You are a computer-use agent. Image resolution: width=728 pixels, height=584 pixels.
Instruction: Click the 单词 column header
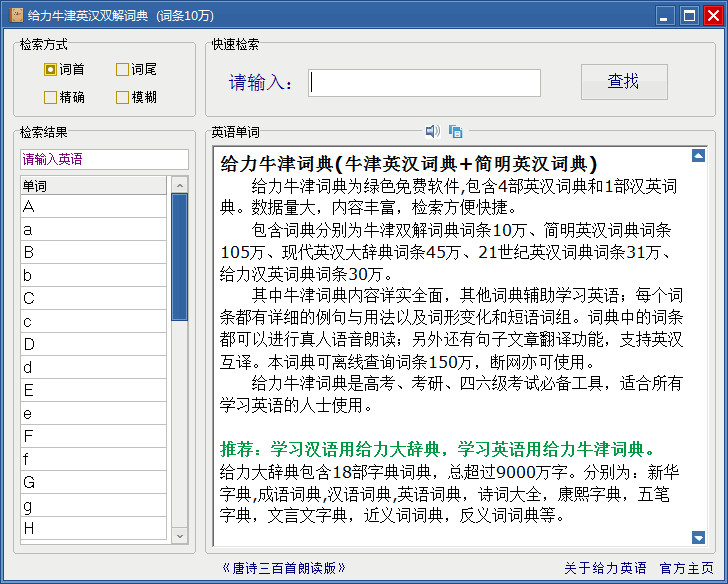tap(93, 186)
